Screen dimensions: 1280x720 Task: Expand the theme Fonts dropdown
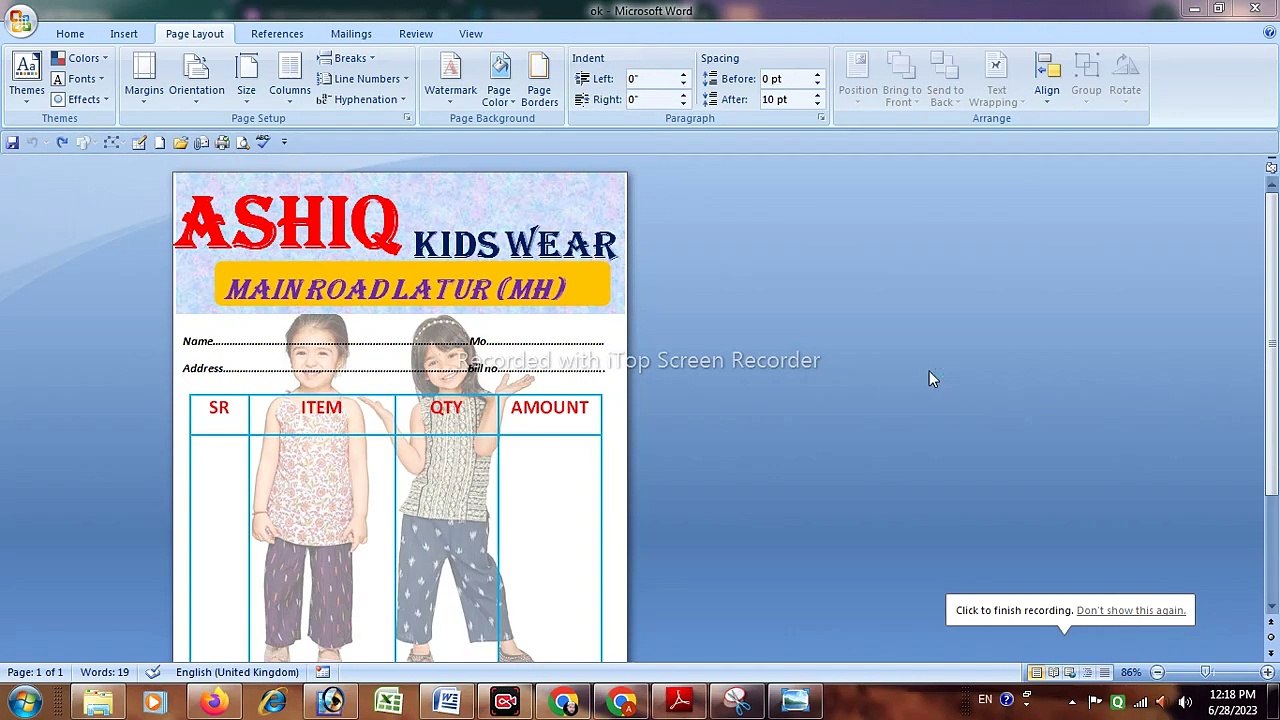tap(78, 79)
